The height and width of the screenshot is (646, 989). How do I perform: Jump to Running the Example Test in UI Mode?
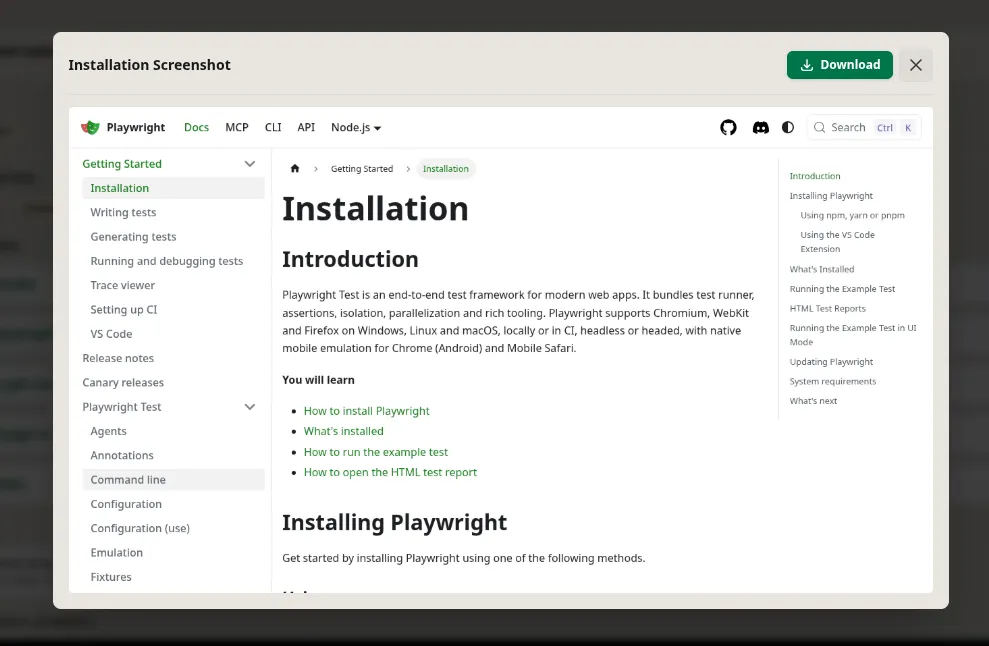853,335
